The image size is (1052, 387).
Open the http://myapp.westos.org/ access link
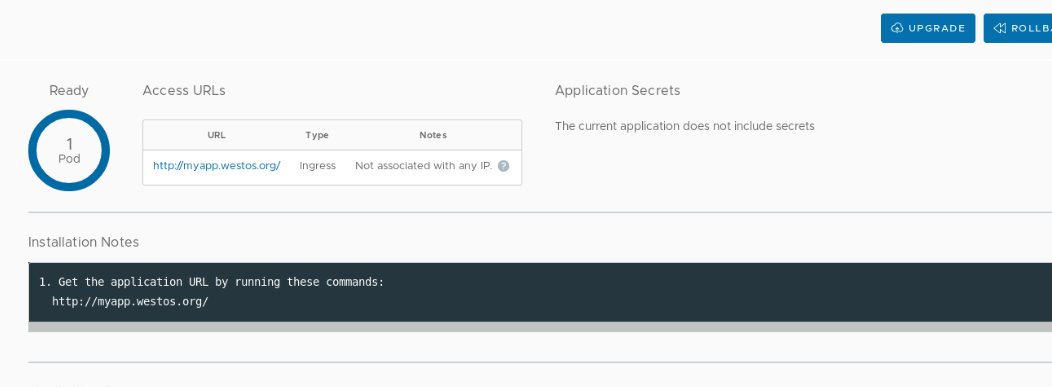217,166
